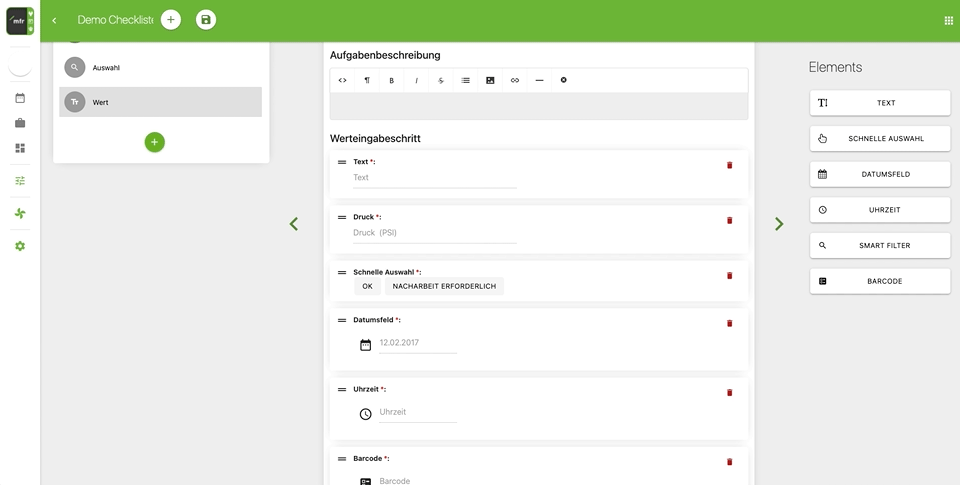The width and height of the screenshot is (960, 485).
Task: Click drag handle of Barcode row
Action: [342, 459]
